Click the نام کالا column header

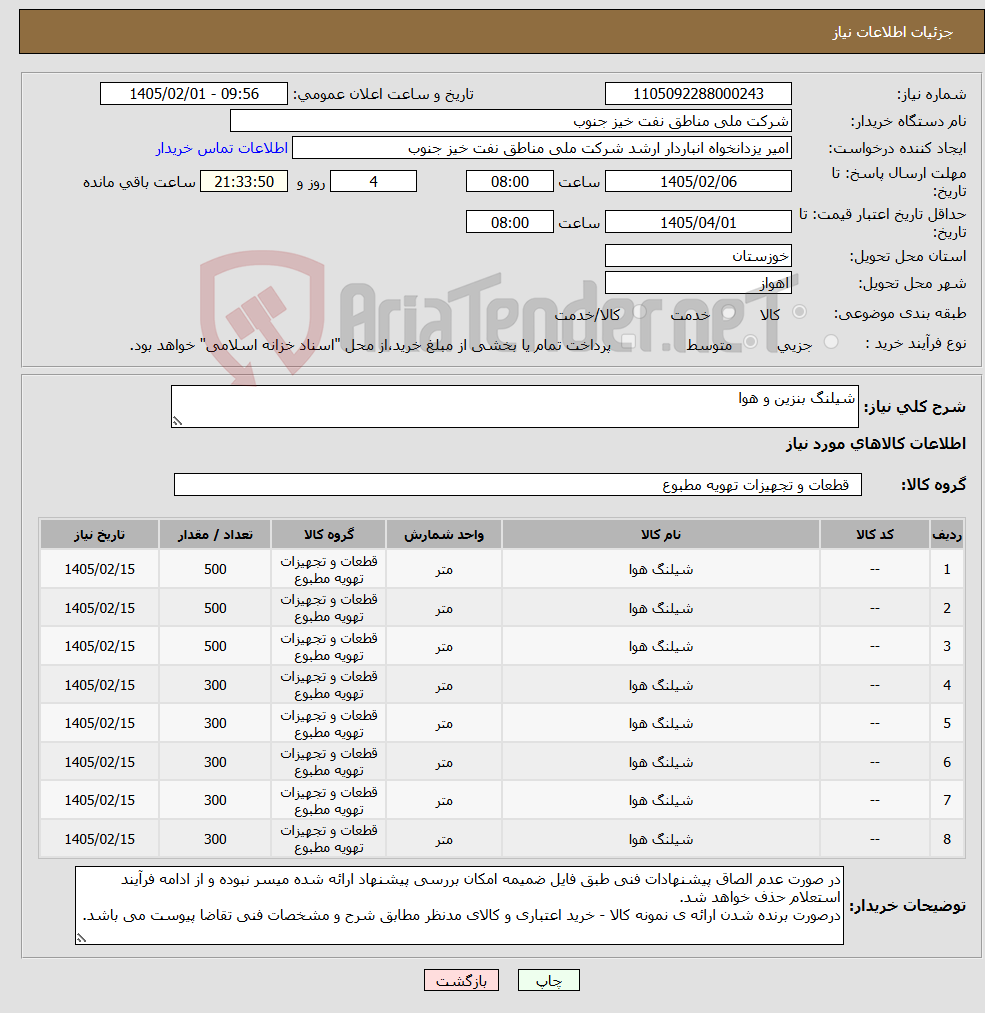[661, 535]
